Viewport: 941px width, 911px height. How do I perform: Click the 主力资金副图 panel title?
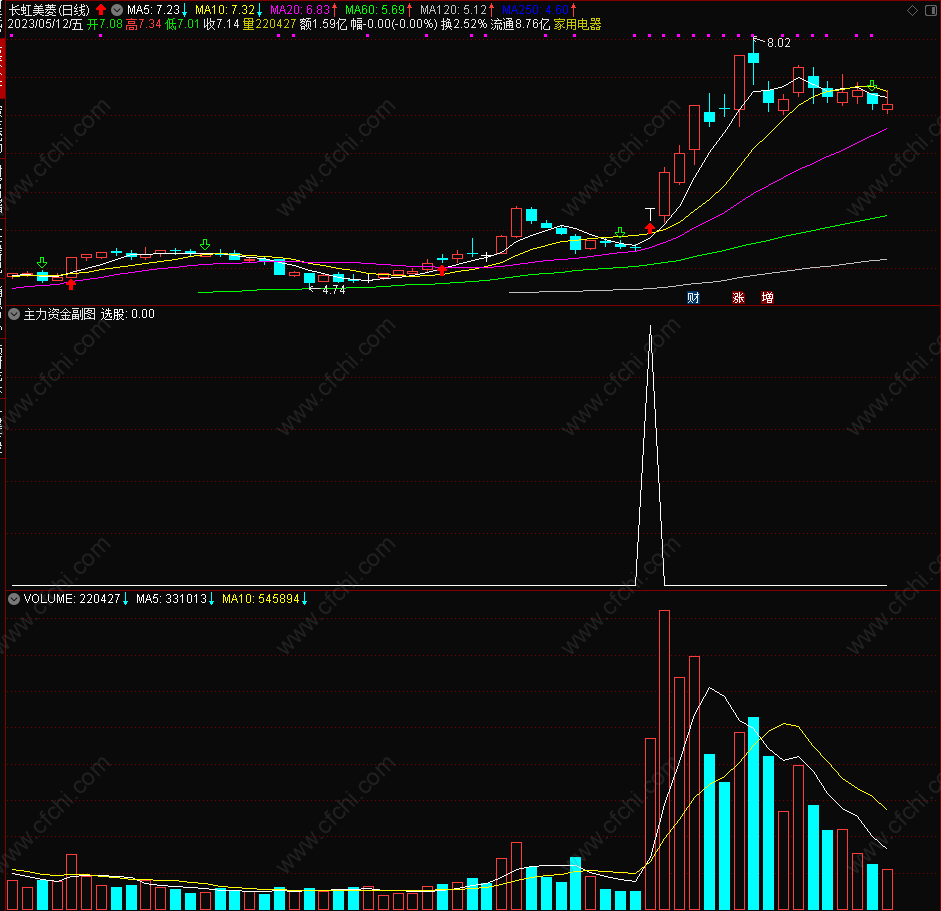point(59,314)
